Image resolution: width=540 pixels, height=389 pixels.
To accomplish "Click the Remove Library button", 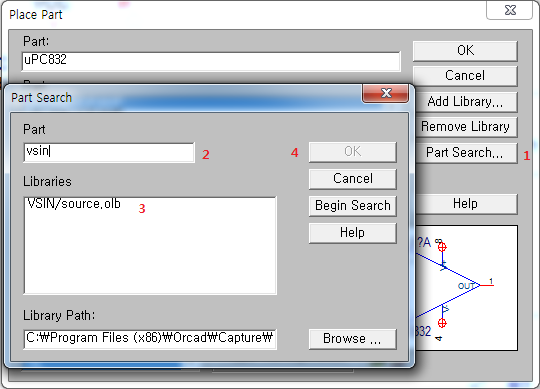I will coord(466,127).
